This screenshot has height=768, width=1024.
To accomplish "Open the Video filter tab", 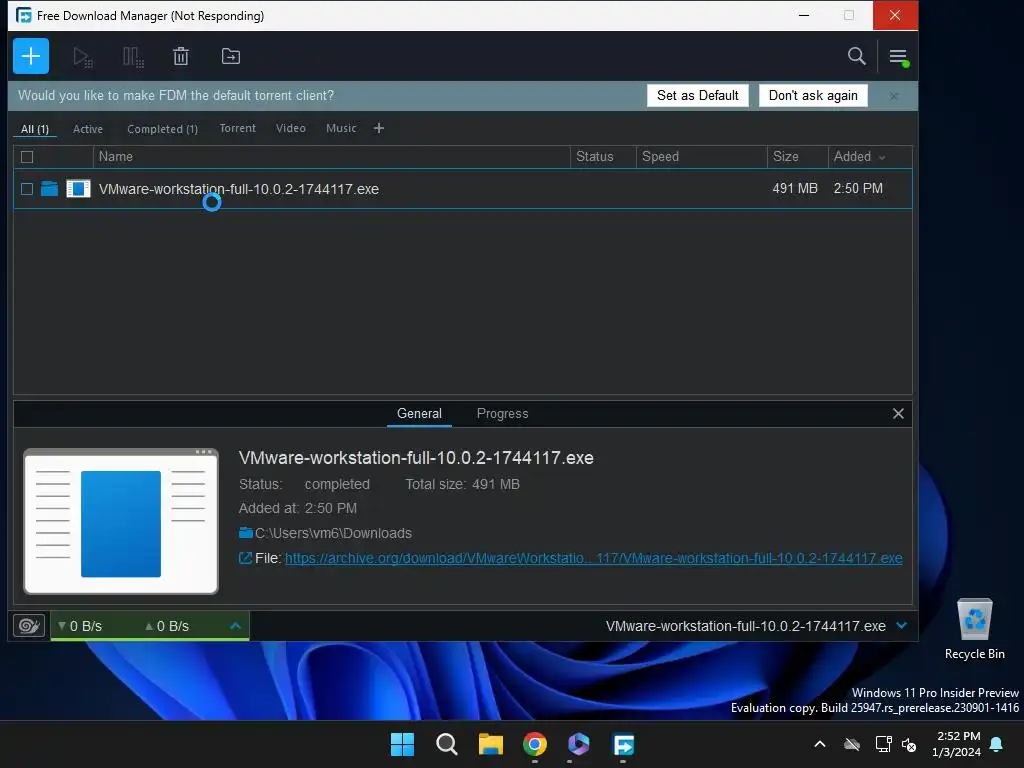I will 291,128.
